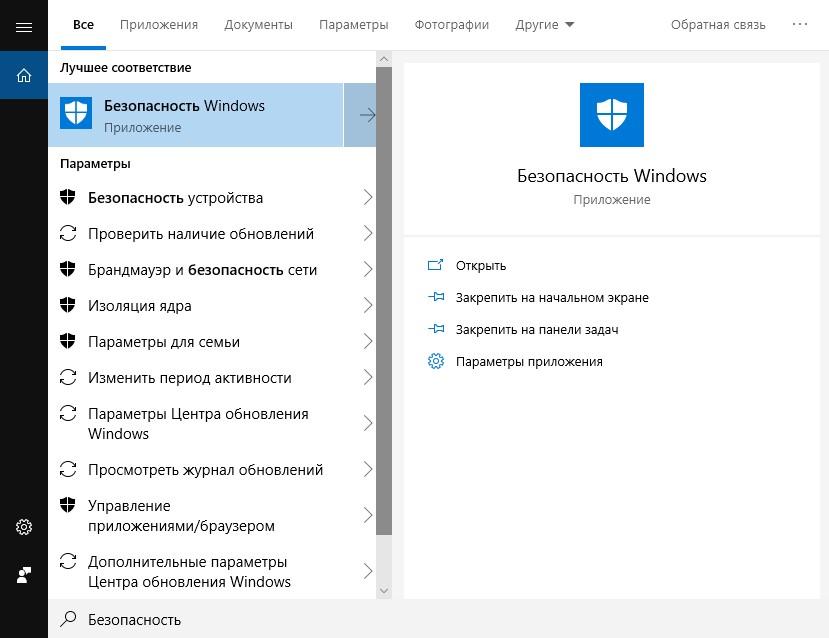Click the search magnifier icon
The height and width of the screenshot is (638, 829).
pyautogui.click(x=68, y=618)
